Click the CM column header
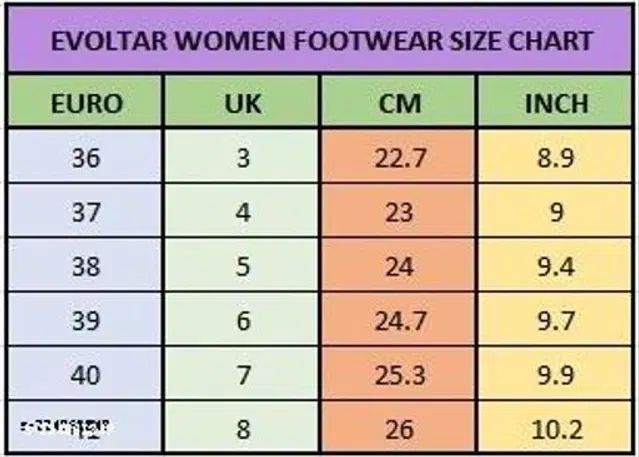 [400, 103]
